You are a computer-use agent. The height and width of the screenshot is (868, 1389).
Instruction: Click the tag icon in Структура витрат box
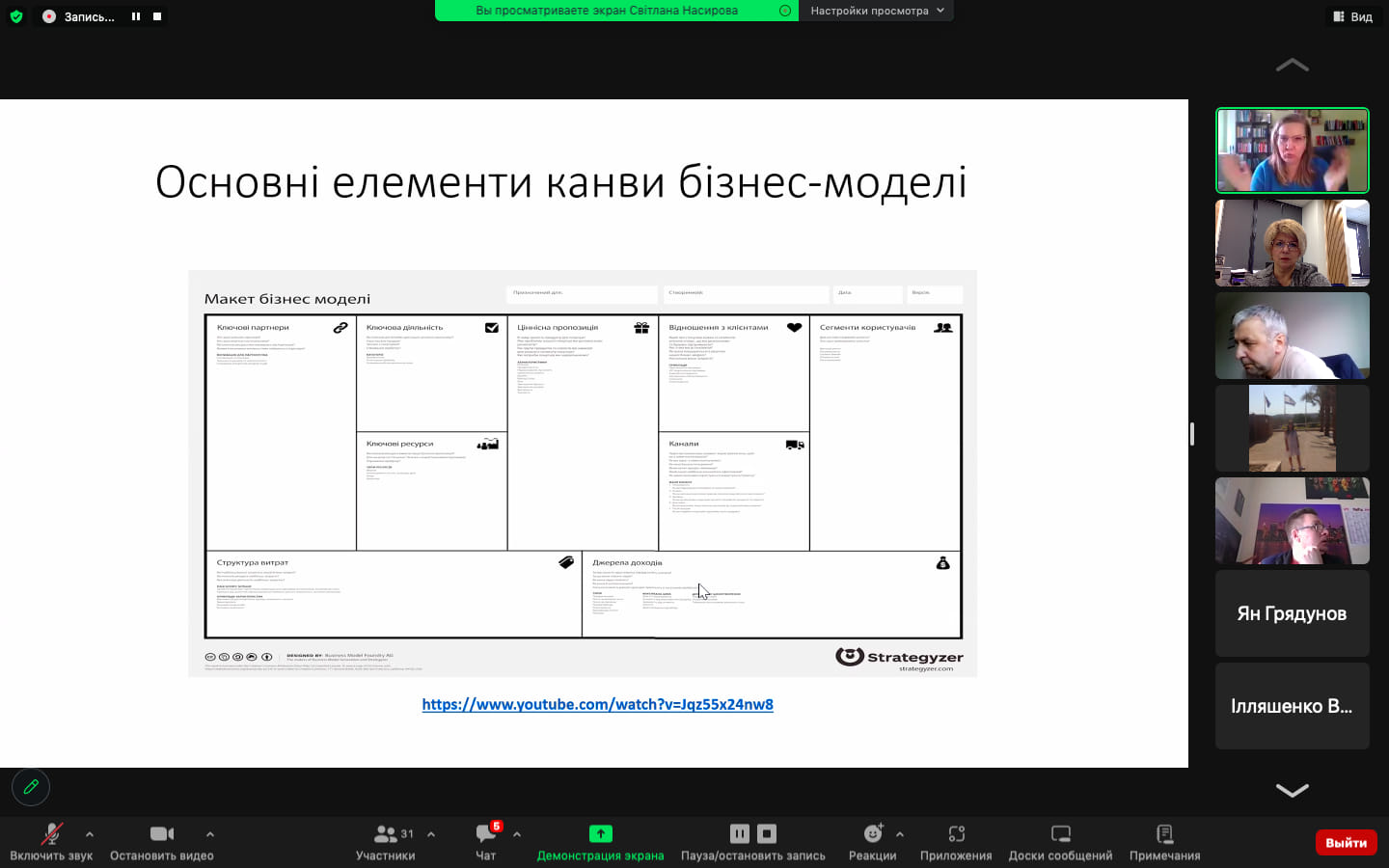click(566, 562)
